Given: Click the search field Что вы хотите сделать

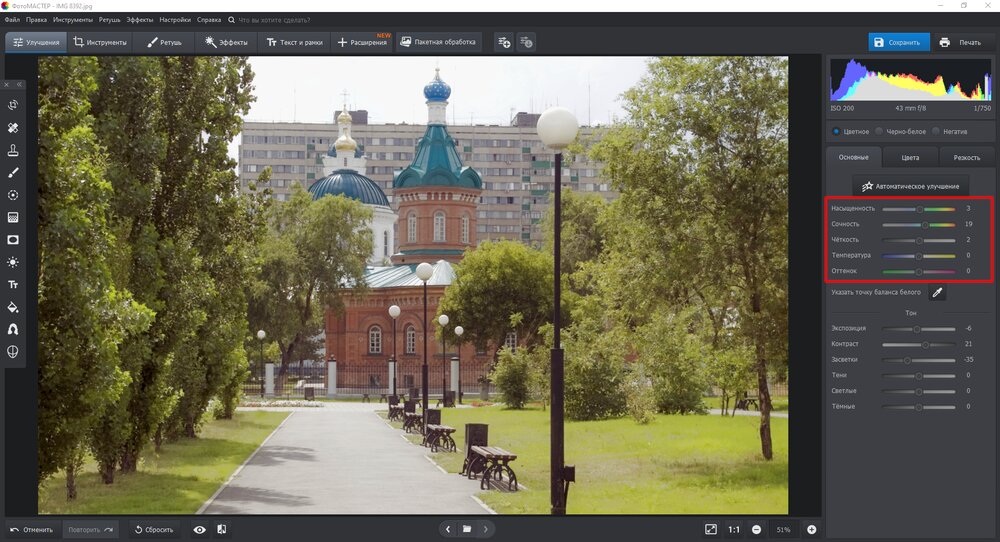Looking at the screenshot, I should (x=274, y=20).
